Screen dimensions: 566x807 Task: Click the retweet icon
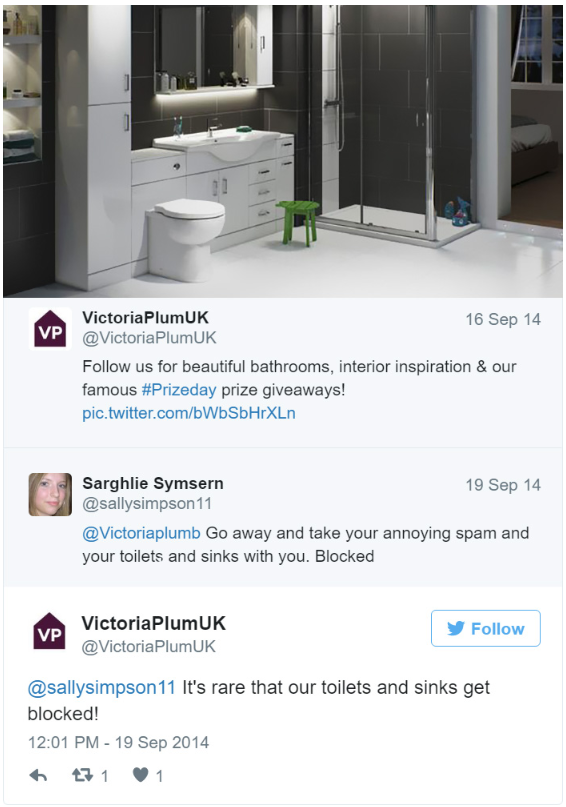pos(82,775)
